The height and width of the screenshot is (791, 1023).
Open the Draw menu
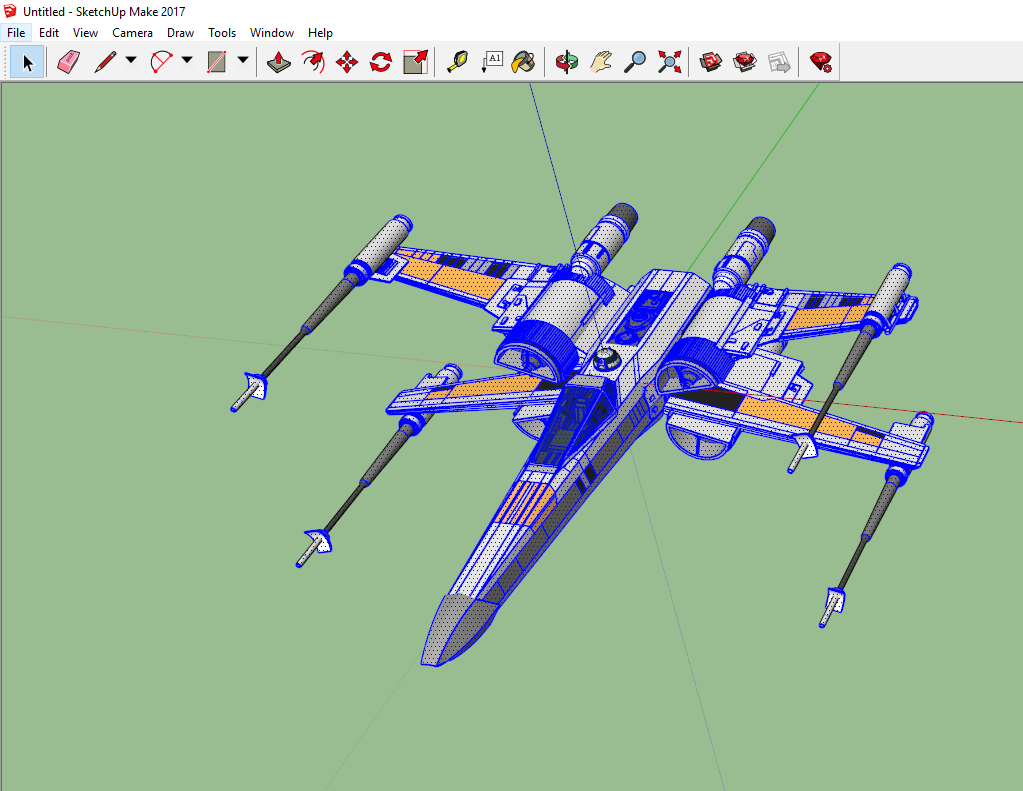click(x=181, y=33)
